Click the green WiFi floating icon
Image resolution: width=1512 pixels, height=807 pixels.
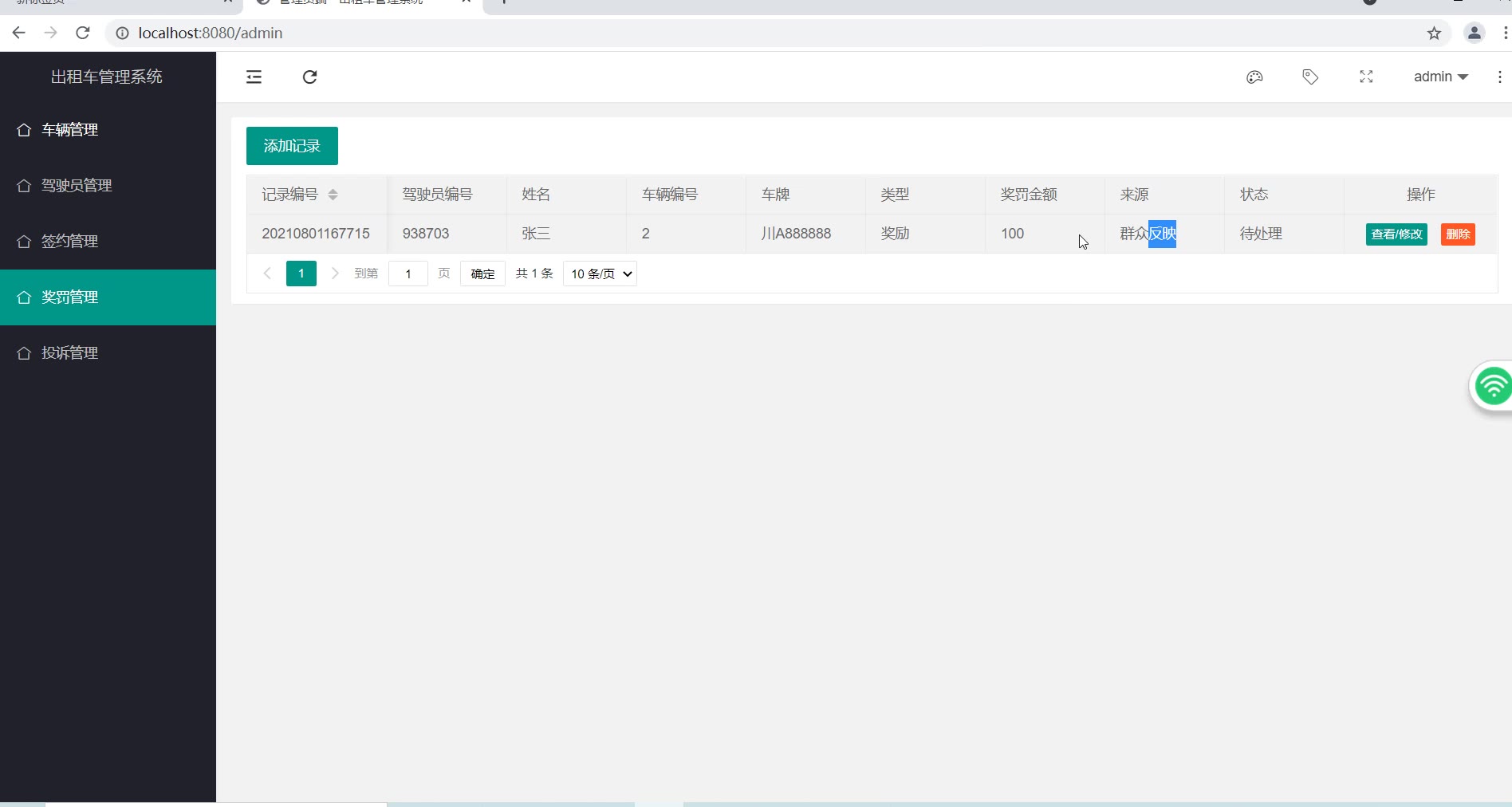point(1493,387)
